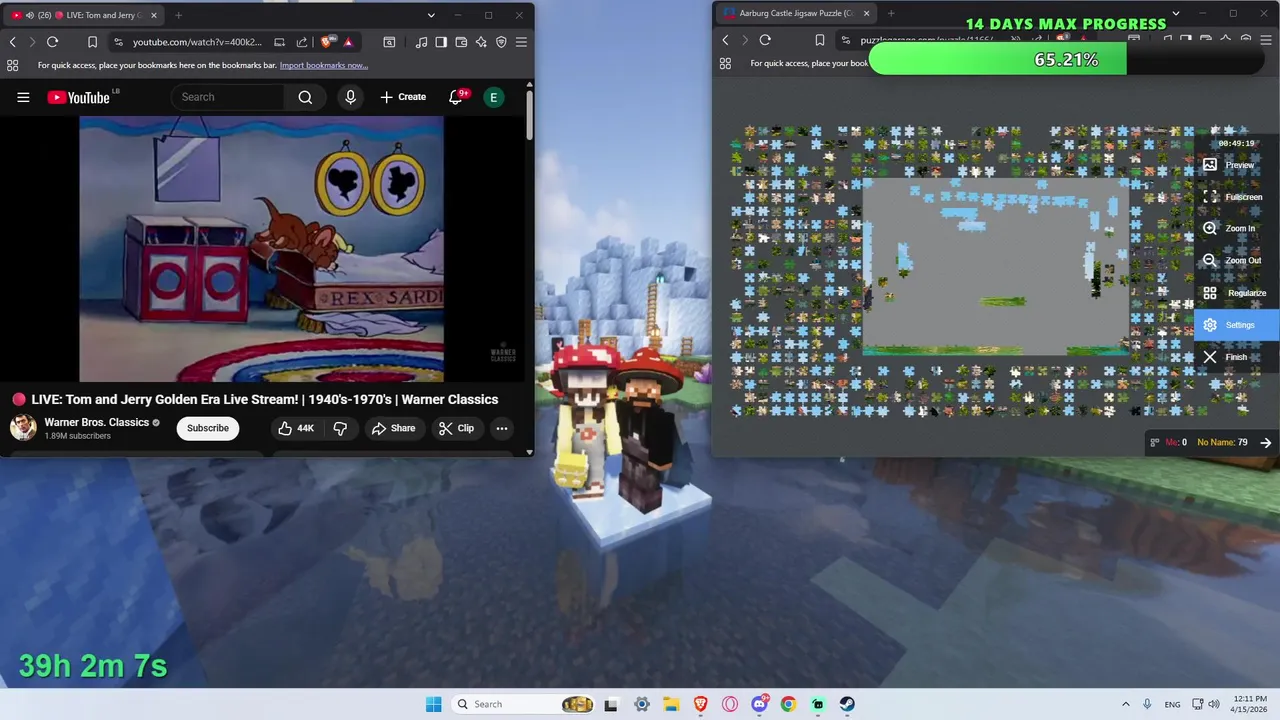
Task: Open the Windows Start menu
Action: click(433, 704)
